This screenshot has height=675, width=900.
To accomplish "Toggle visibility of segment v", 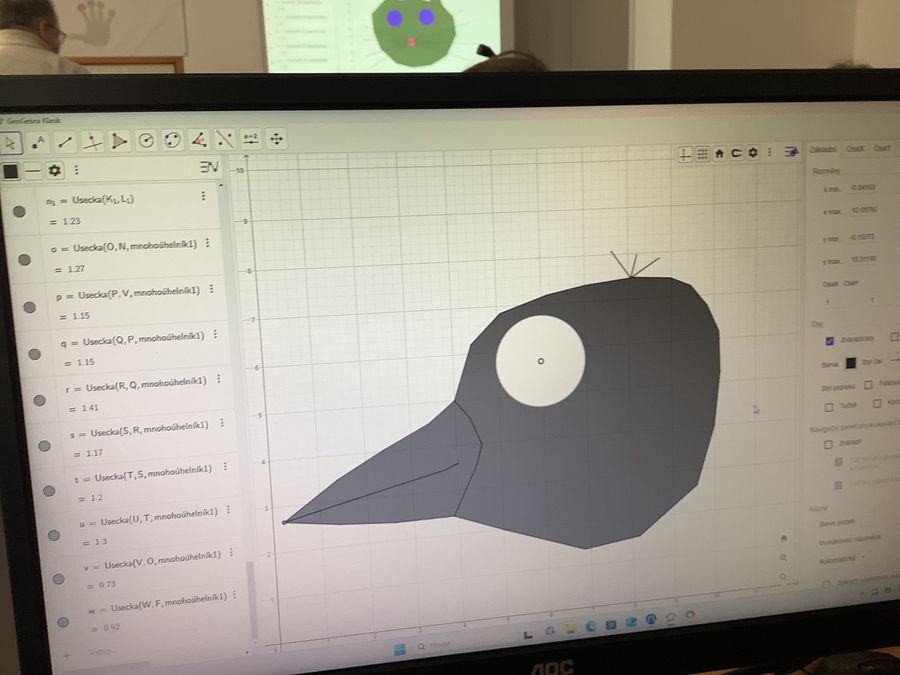I will tap(58, 579).
